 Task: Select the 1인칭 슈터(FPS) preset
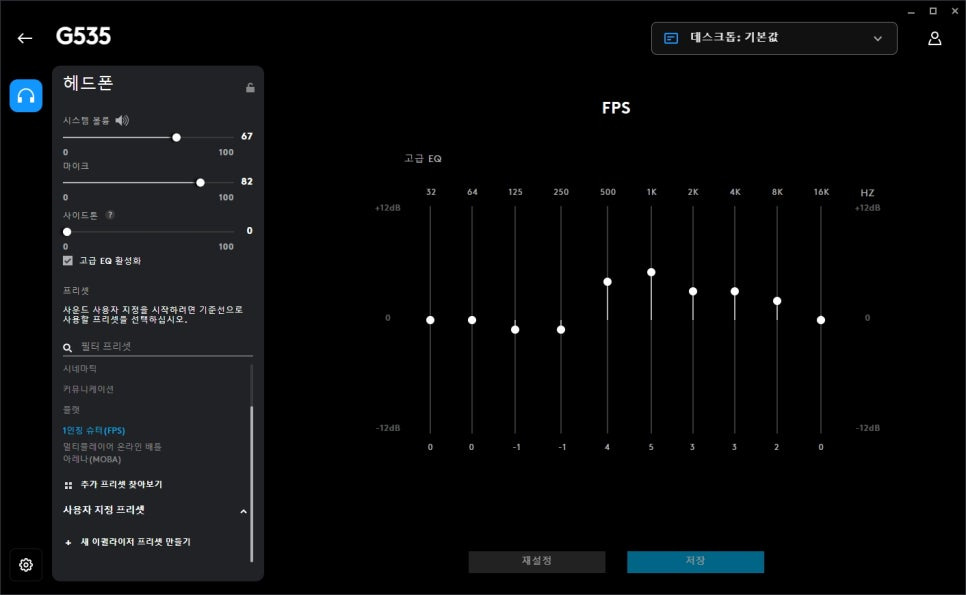pyautogui.click(x=94, y=430)
